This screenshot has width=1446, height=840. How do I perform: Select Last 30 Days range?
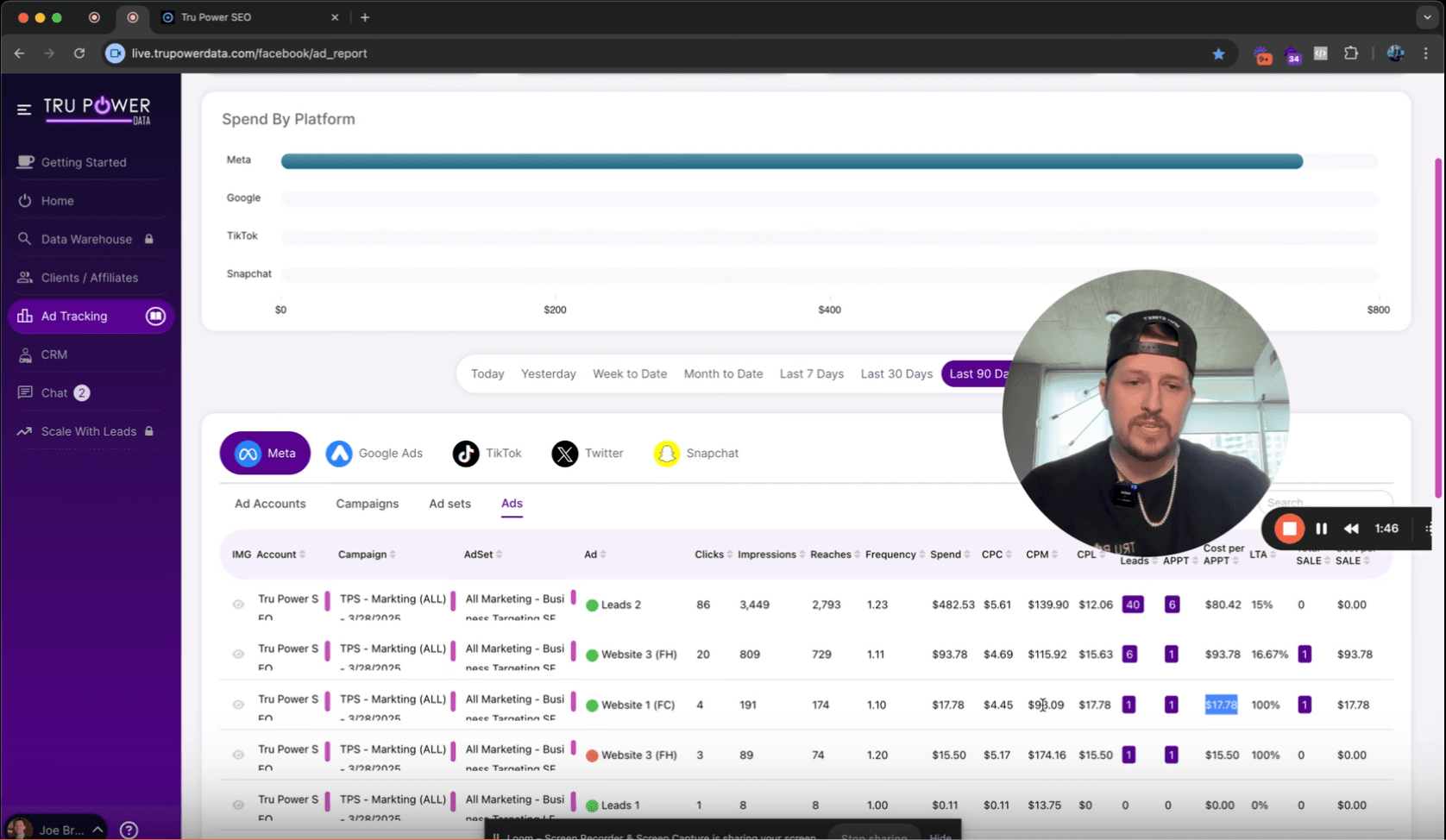pyautogui.click(x=896, y=373)
